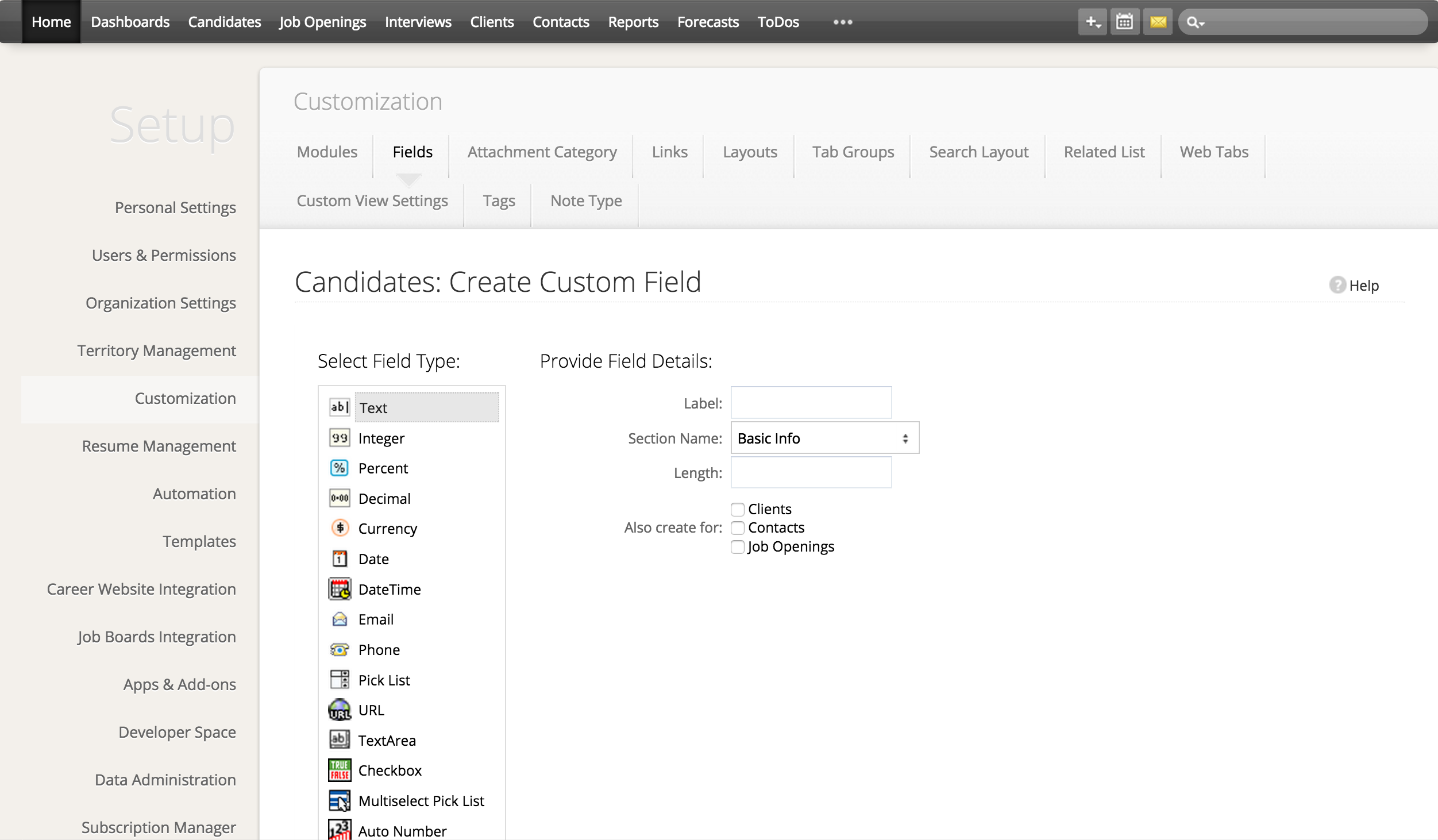
Task: Open the Forecasts menu item
Action: (708, 22)
